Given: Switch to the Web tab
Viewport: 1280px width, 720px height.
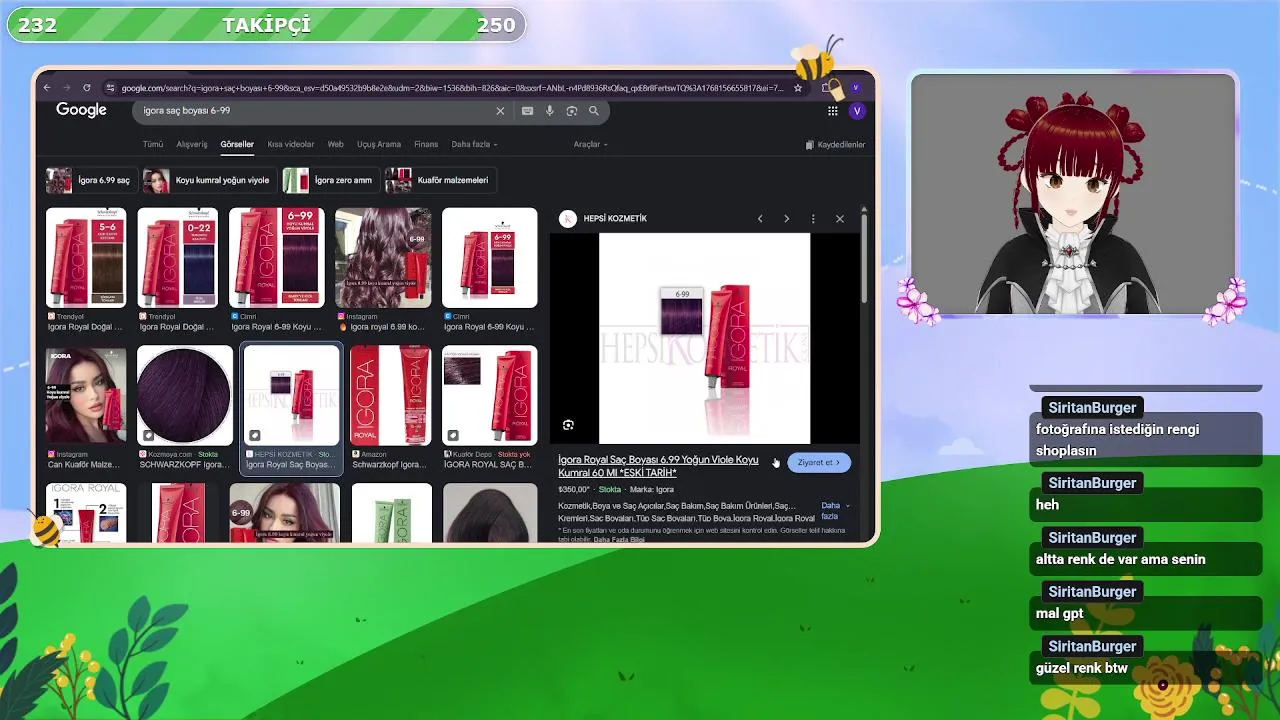Looking at the screenshot, I should pos(336,145).
